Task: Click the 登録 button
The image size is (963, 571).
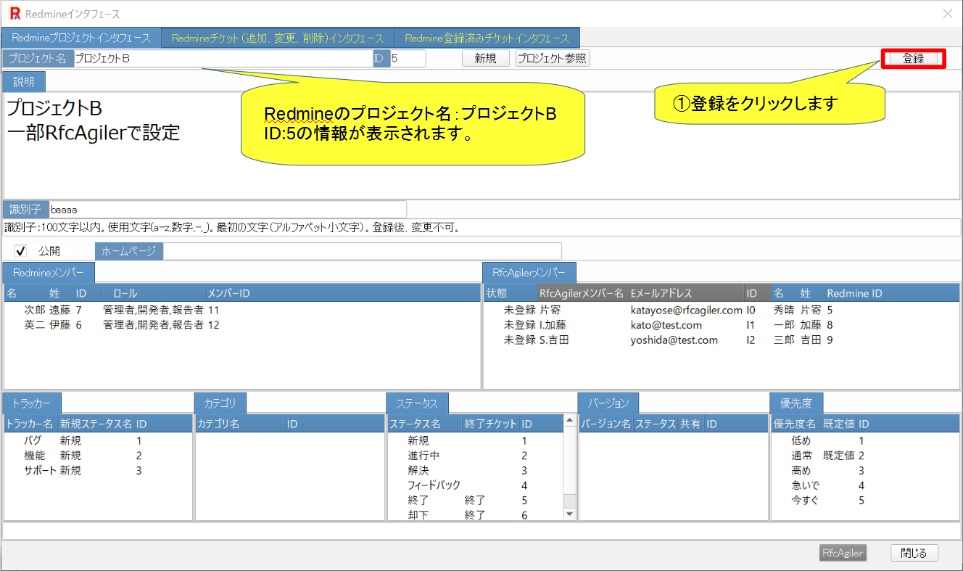Action: tap(913, 58)
